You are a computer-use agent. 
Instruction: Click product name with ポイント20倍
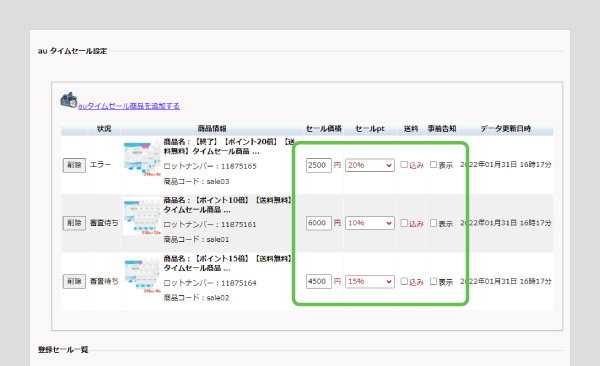[229, 147]
